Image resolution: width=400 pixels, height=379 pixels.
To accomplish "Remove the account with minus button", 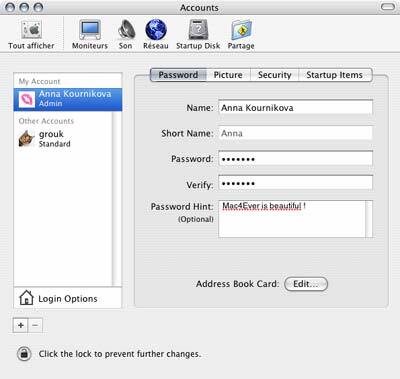I will pyautogui.click(x=35, y=325).
